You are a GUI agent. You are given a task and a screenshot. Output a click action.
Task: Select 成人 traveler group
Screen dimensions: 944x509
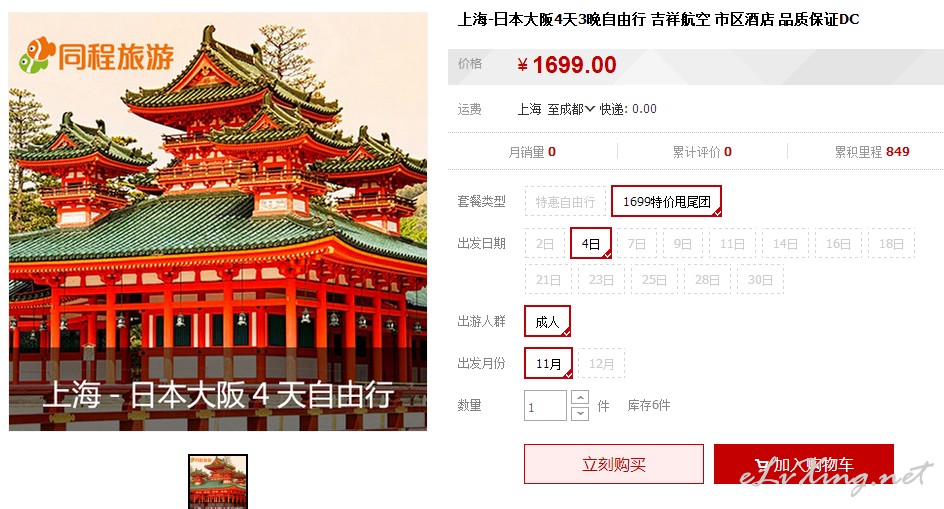[547, 322]
